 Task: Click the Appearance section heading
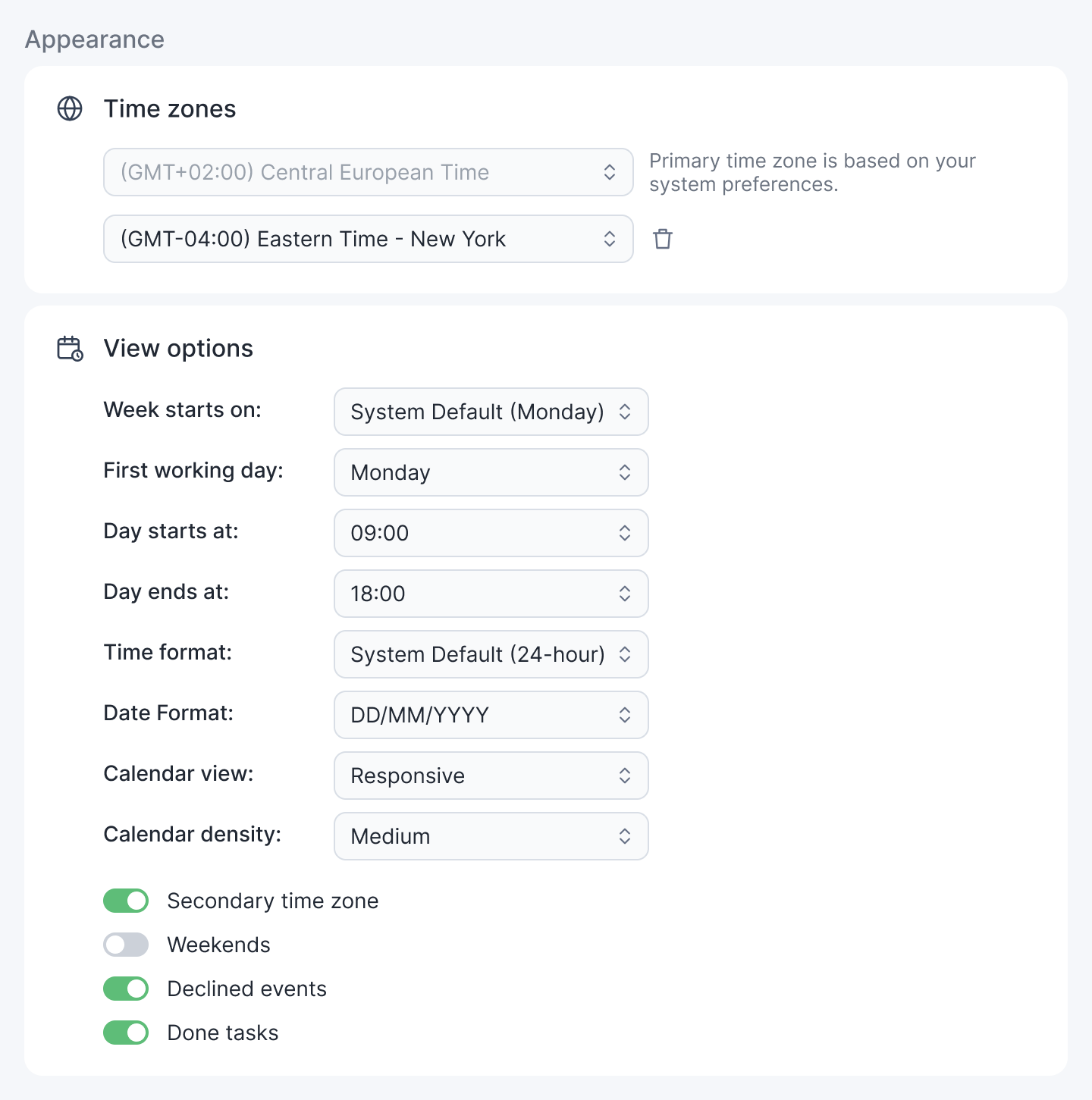pos(95,39)
